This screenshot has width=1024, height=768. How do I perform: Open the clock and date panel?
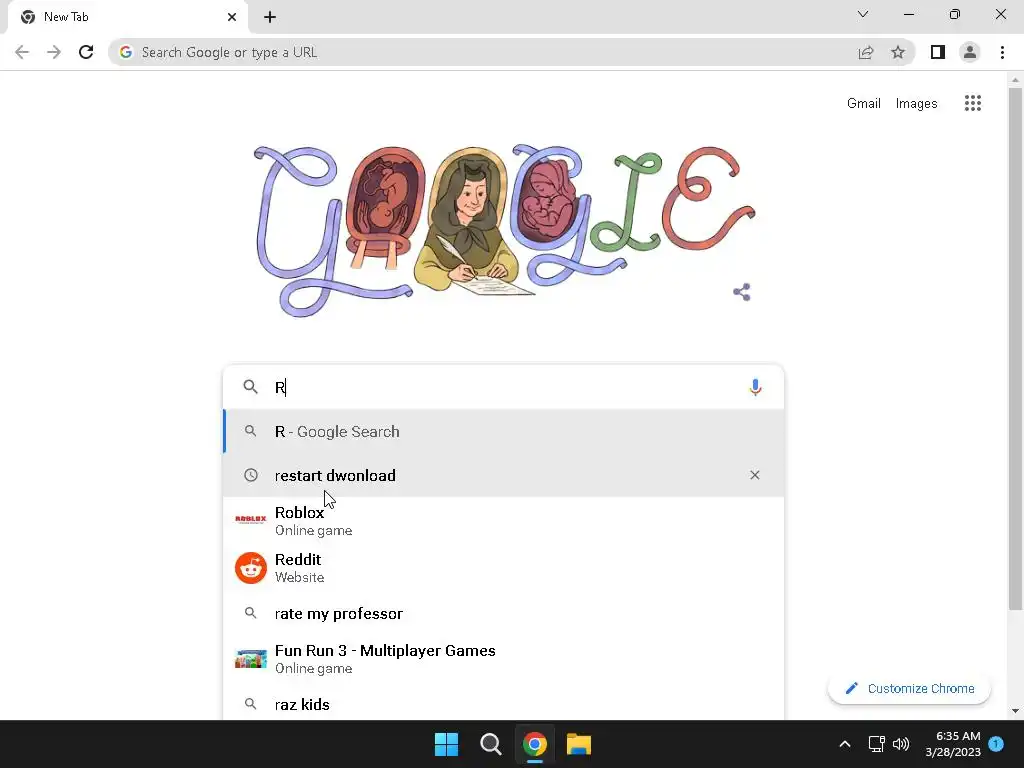(x=953, y=744)
